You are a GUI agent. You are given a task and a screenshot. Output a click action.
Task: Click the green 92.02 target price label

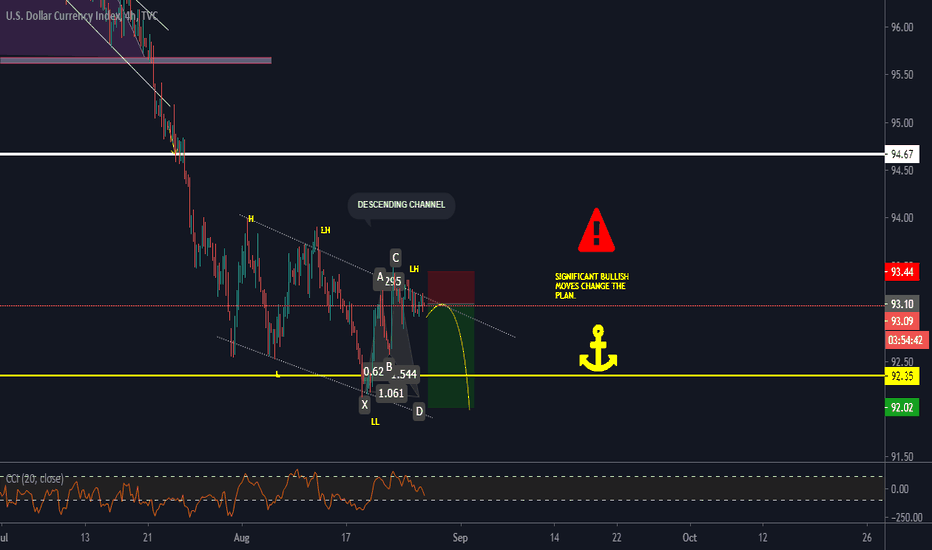tap(902, 407)
